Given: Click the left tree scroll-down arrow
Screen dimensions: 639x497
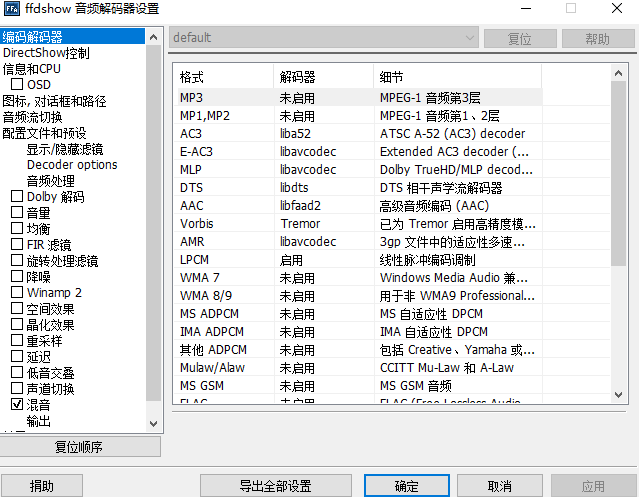Looking at the screenshot, I should click(x=154, y=424).
